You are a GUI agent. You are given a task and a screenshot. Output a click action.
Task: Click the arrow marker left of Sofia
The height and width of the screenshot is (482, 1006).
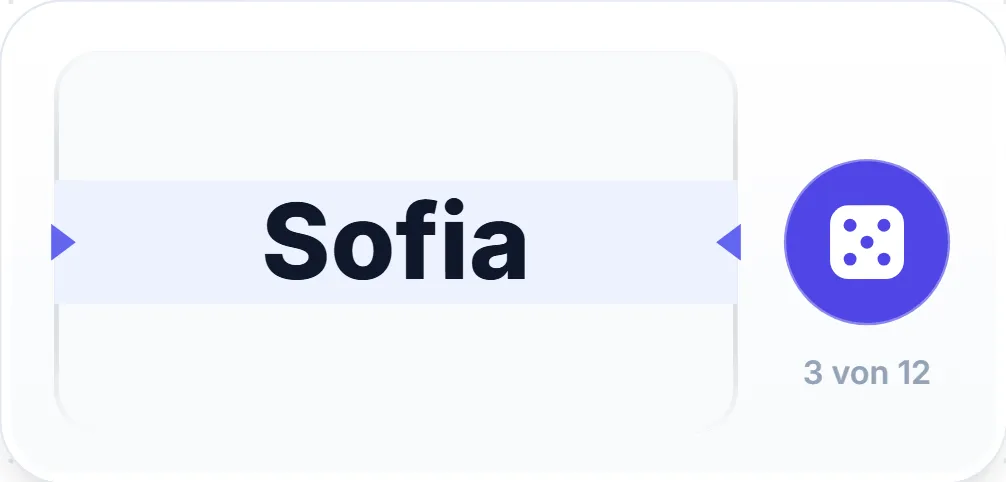(x=63, y=242)
